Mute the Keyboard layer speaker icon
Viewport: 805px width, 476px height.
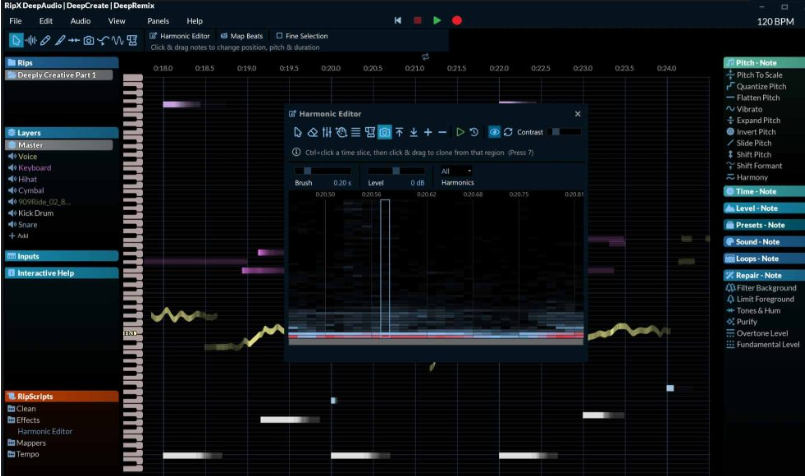[12, 168]
